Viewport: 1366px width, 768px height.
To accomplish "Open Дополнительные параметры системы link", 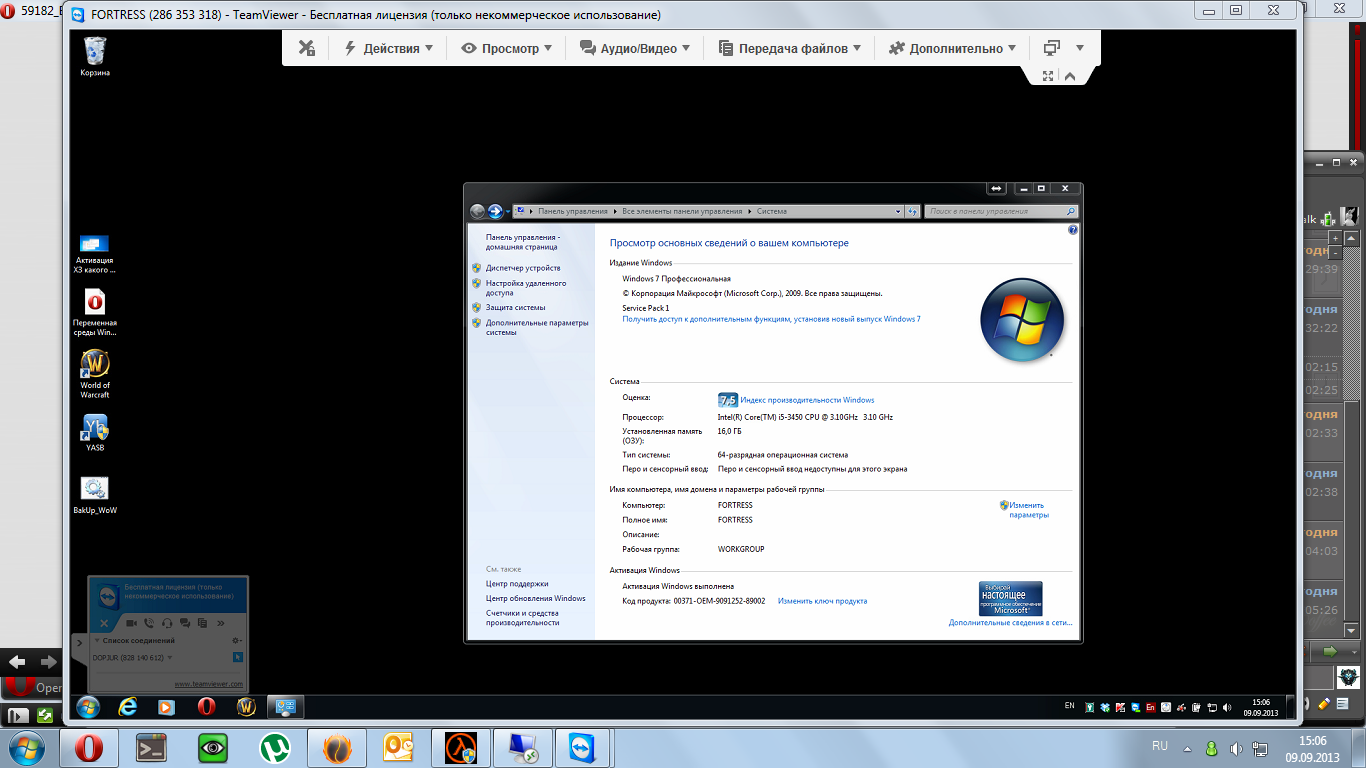I will click(537, 327).
